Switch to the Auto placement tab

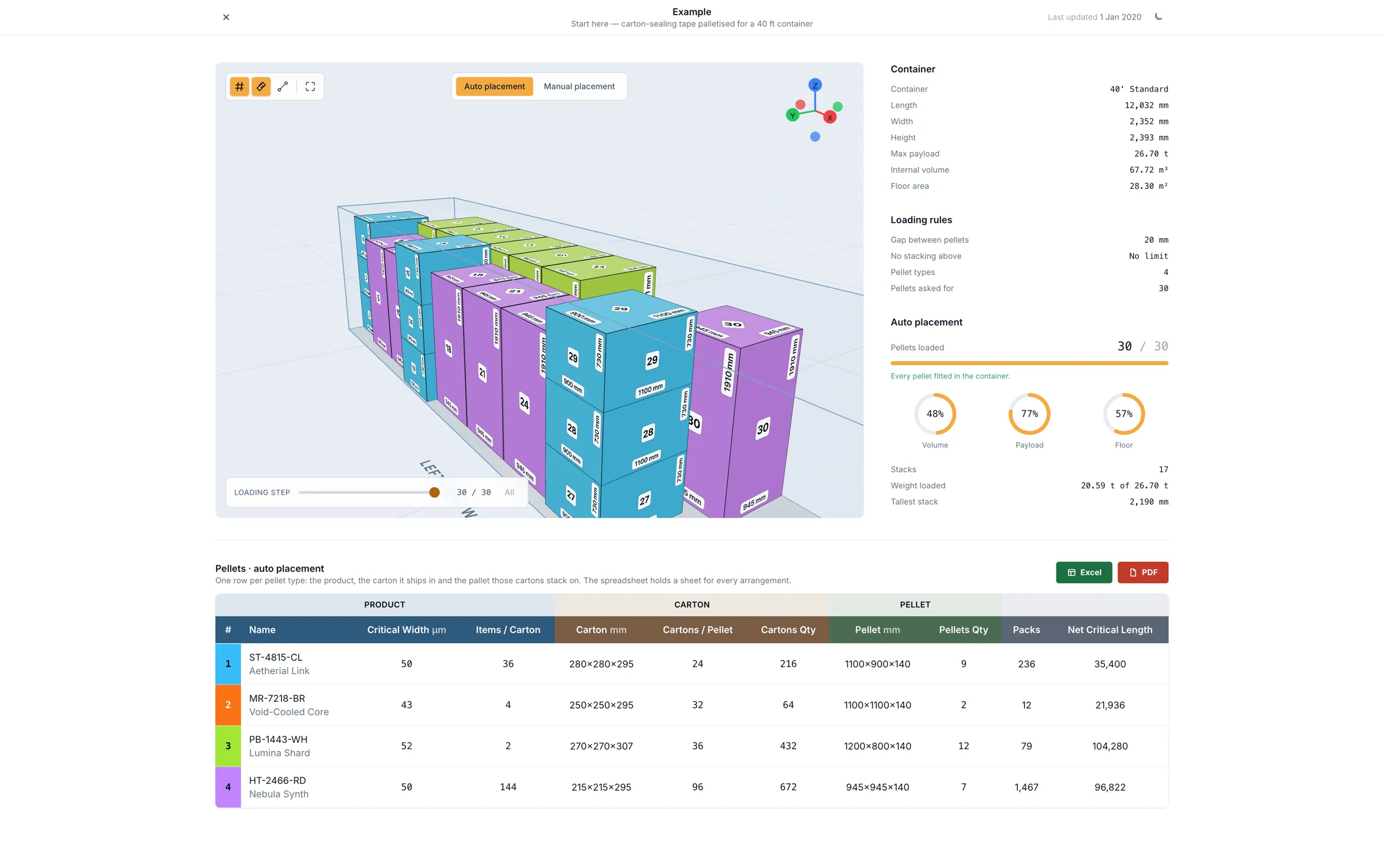click(494, 87)
